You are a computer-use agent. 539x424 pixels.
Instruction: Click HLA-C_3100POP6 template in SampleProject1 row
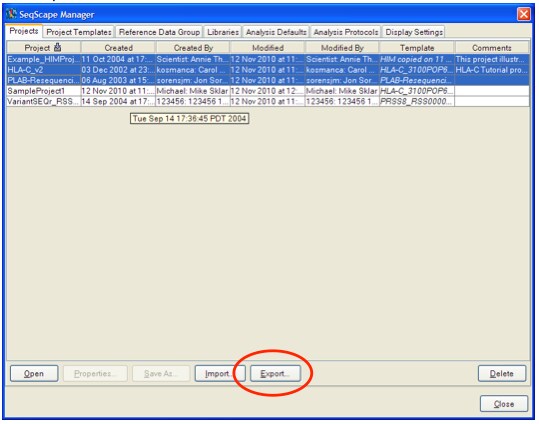point(417,91)
